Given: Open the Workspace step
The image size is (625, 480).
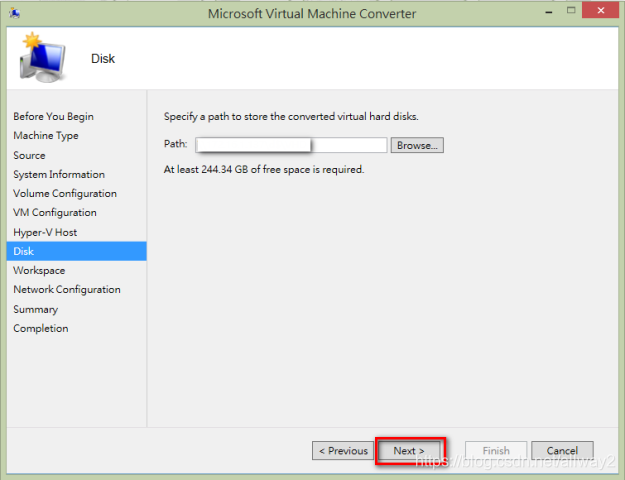Looking at the screenshot, I should coord(39,270).
